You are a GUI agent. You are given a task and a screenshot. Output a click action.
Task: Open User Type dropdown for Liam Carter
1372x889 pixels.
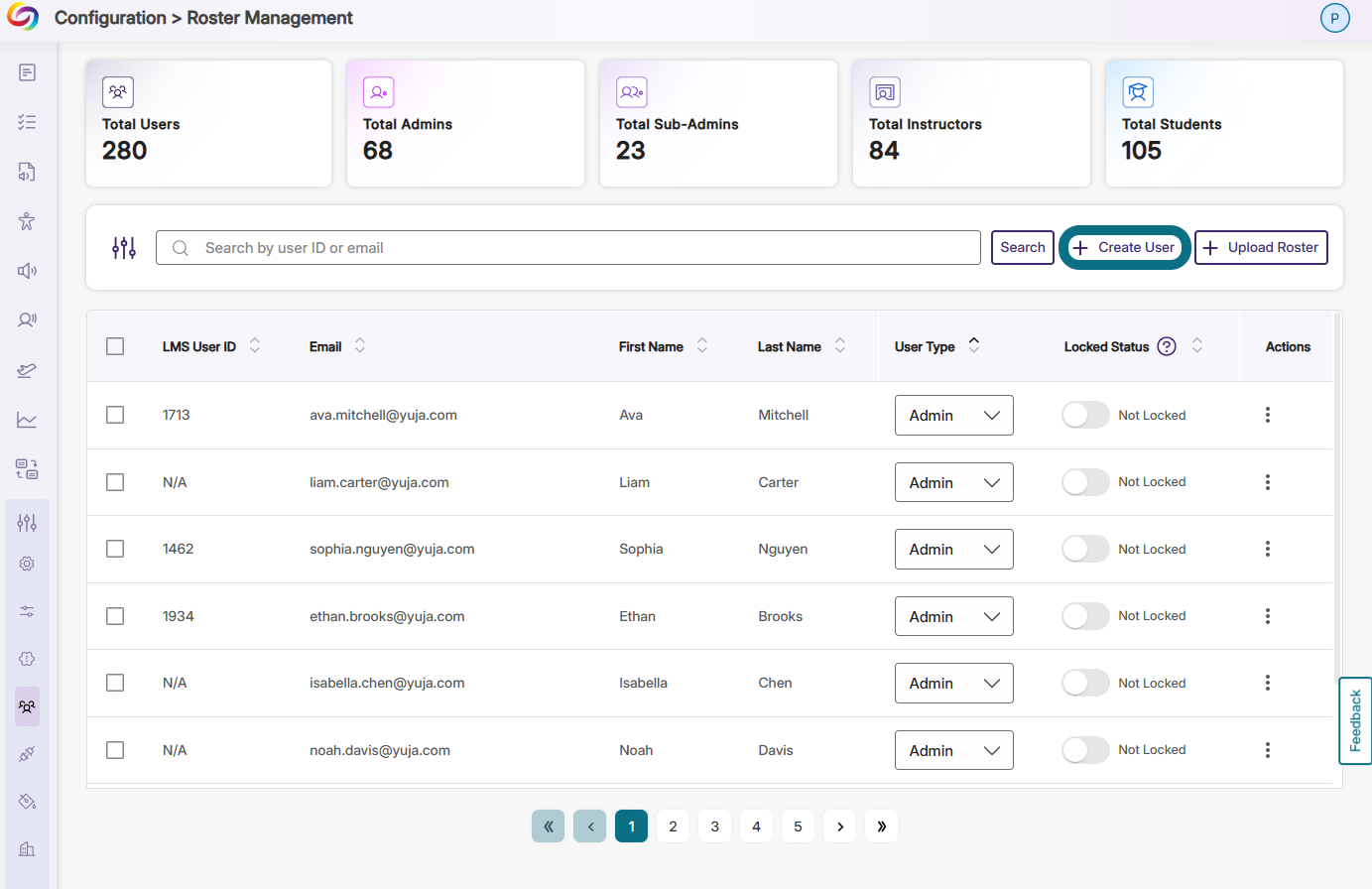point(954,482)
